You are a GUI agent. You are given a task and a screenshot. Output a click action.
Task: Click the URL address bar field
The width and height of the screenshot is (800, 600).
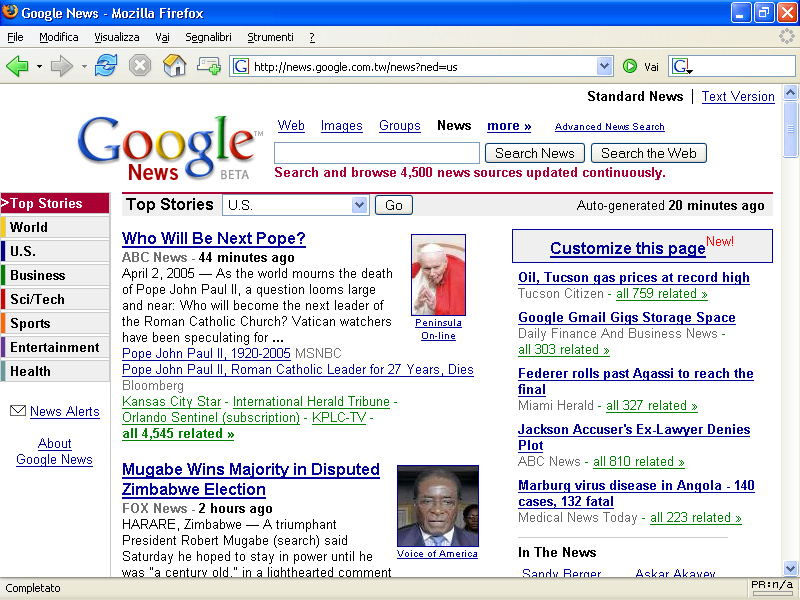click(x=423, y=66)
